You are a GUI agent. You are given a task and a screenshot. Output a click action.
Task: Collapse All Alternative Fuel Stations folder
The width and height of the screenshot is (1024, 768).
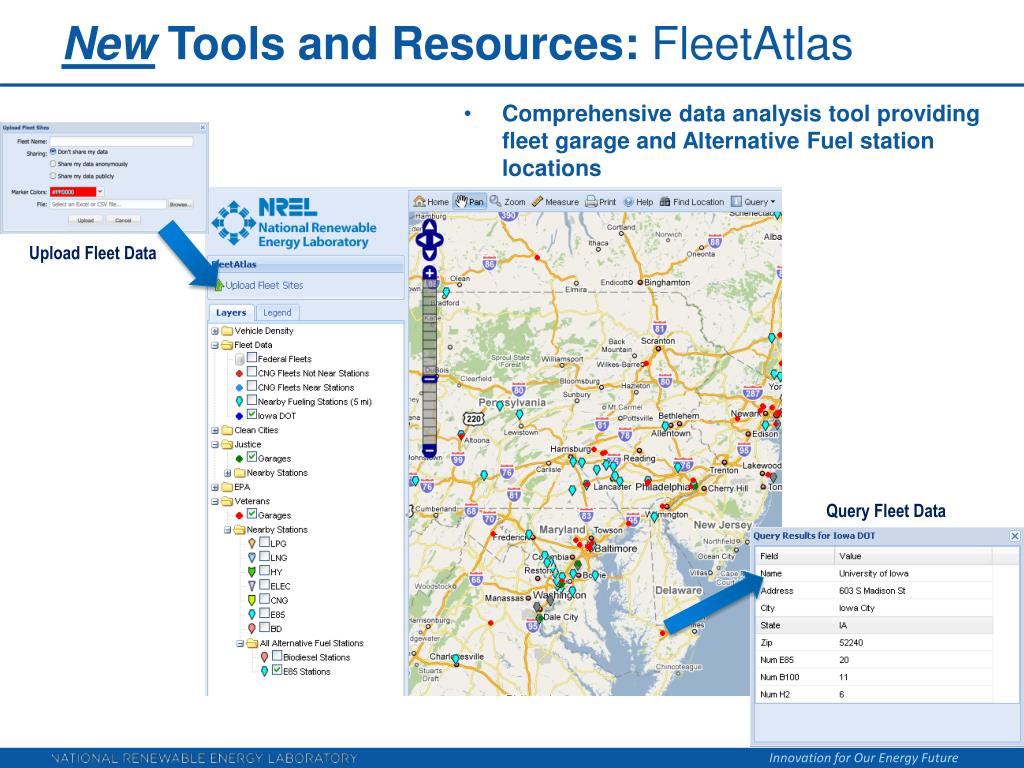(x=240, y=643)
